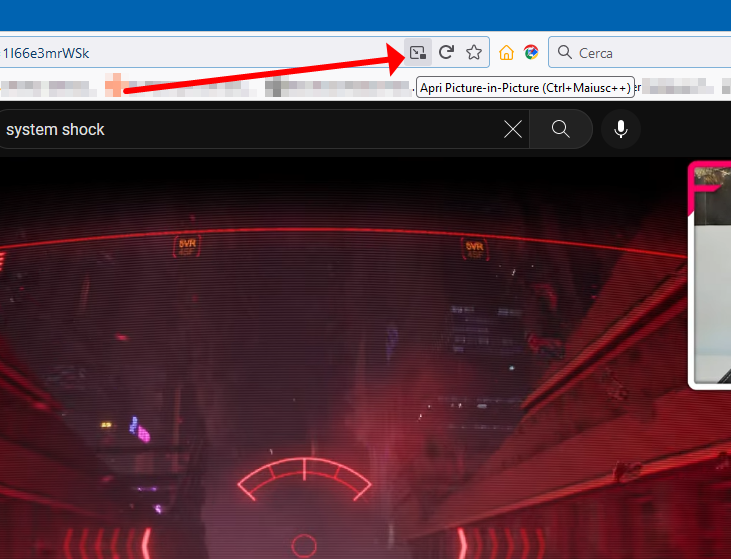Screen dimensions: 742x559
Task: Open the pink-framed thumbnail beside the video
Action: click(710, 275)
